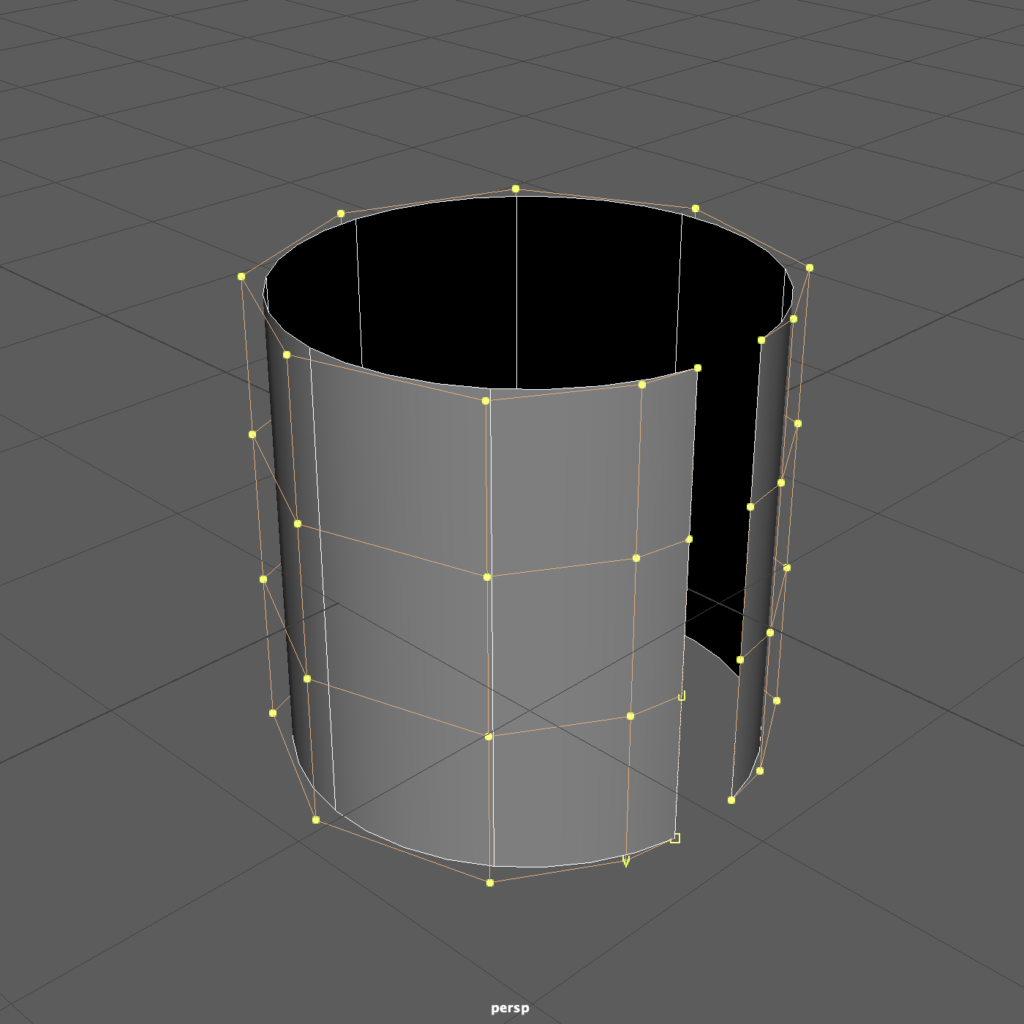
Task: Select the yellow V direction marker
Action: point(626,861)
